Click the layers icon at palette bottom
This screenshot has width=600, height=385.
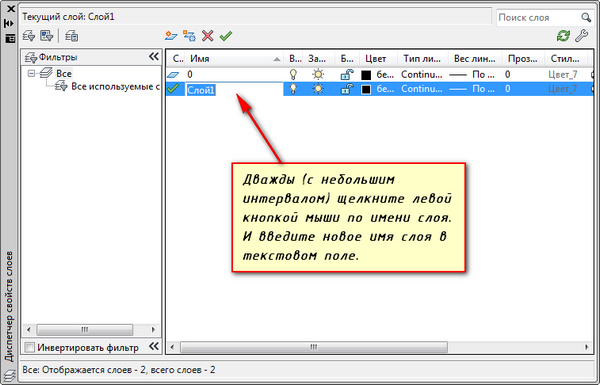10,375
